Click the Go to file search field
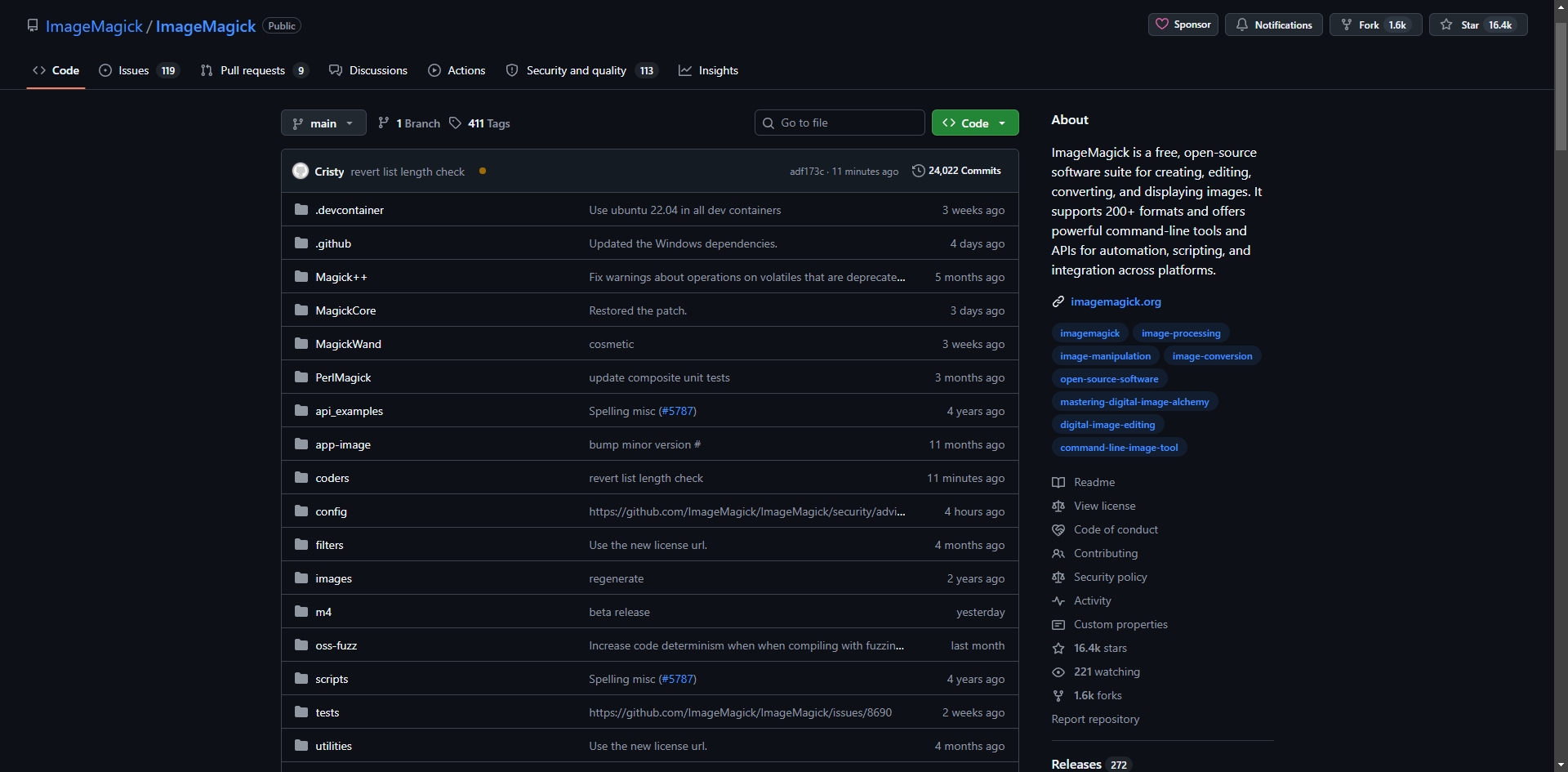The image size is (1568, 772). [840, 123]
